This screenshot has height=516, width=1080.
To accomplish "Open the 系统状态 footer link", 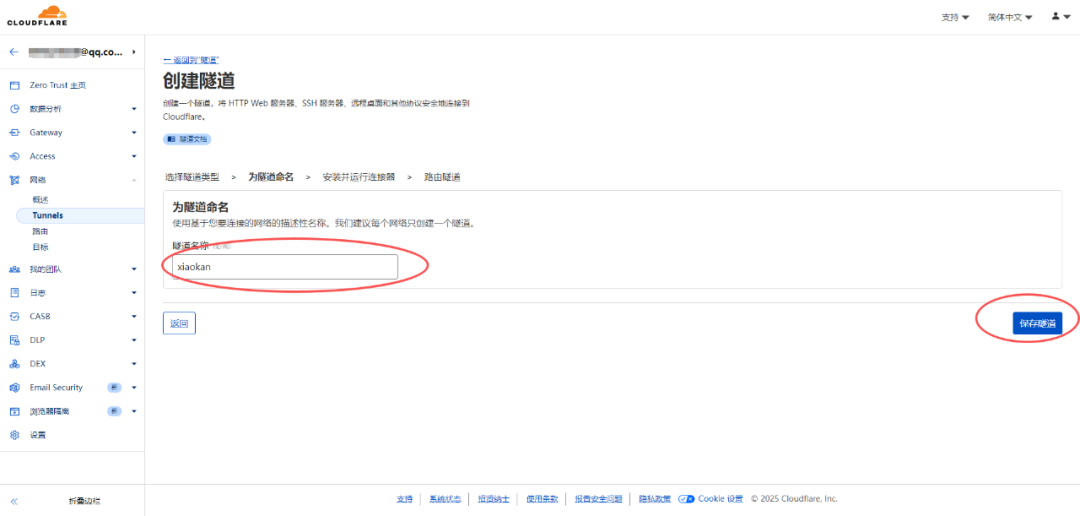I will pos(445,499).
